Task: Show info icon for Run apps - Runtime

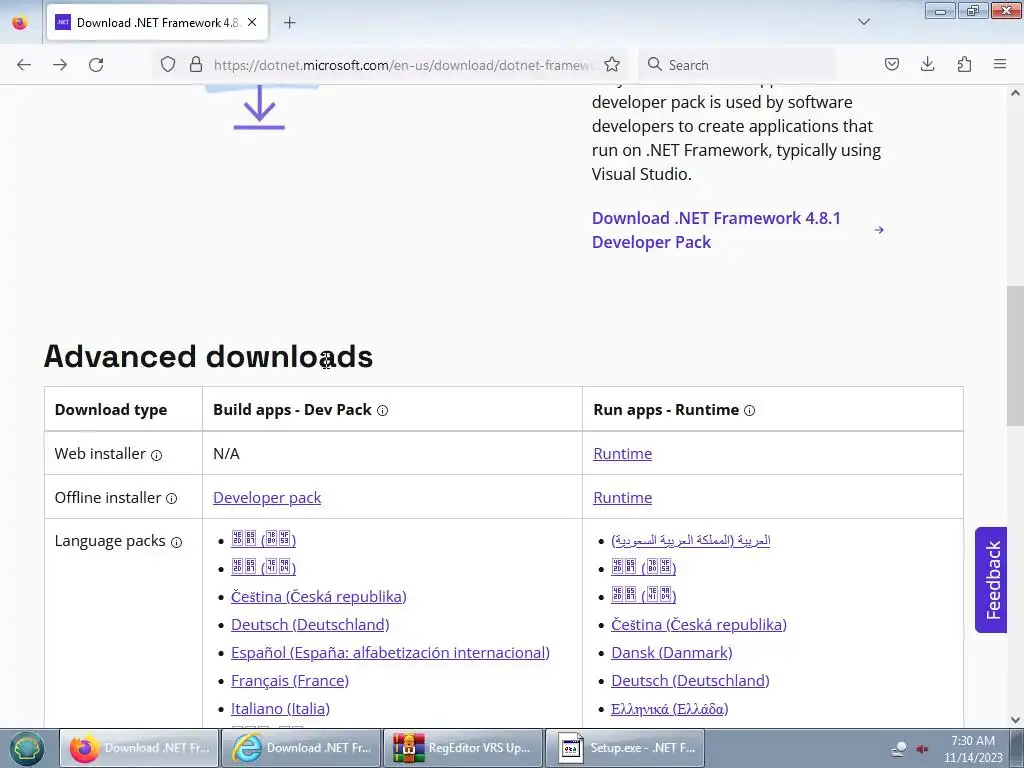Action: pos(750,411)
